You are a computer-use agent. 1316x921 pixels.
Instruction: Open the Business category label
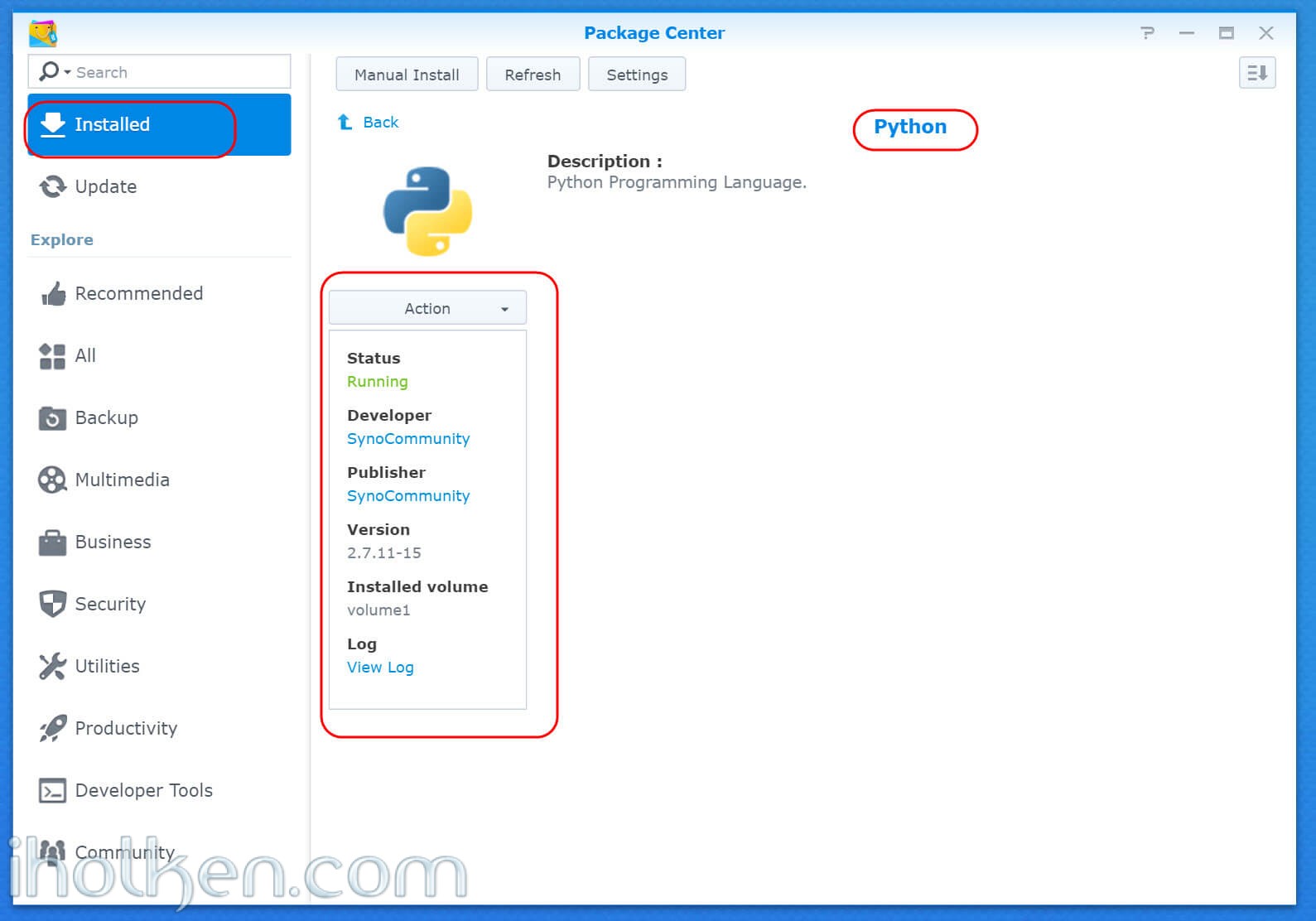(x=113, y=542)
